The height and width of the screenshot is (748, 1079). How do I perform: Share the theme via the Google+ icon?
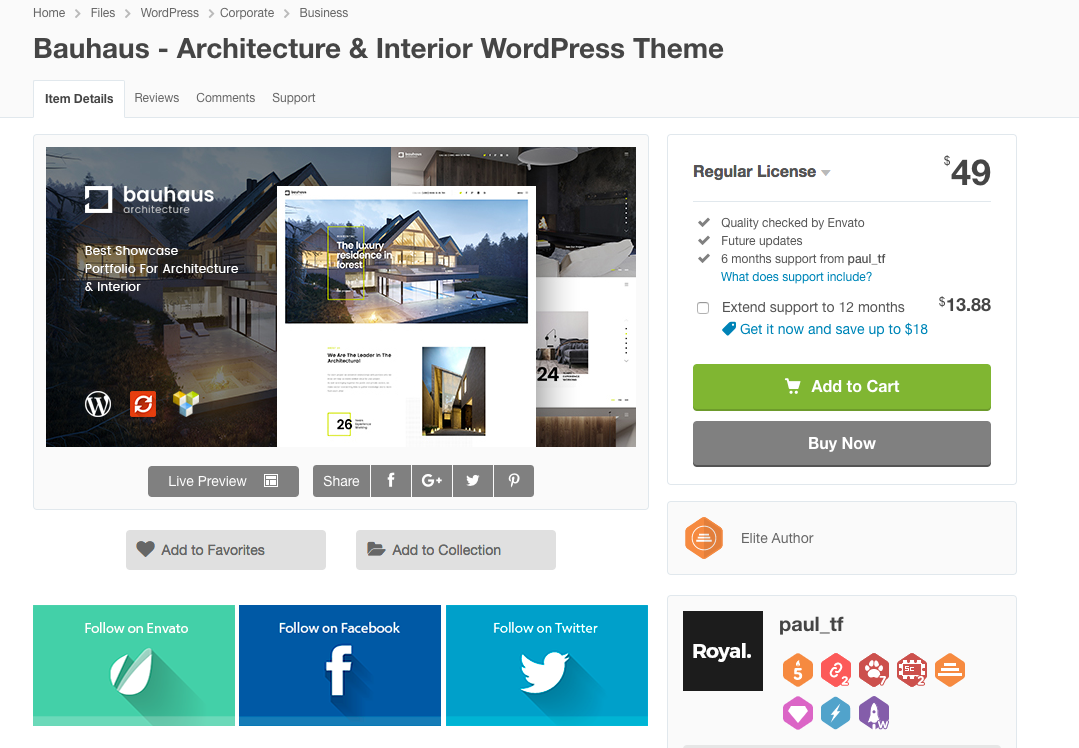point(431,481)
